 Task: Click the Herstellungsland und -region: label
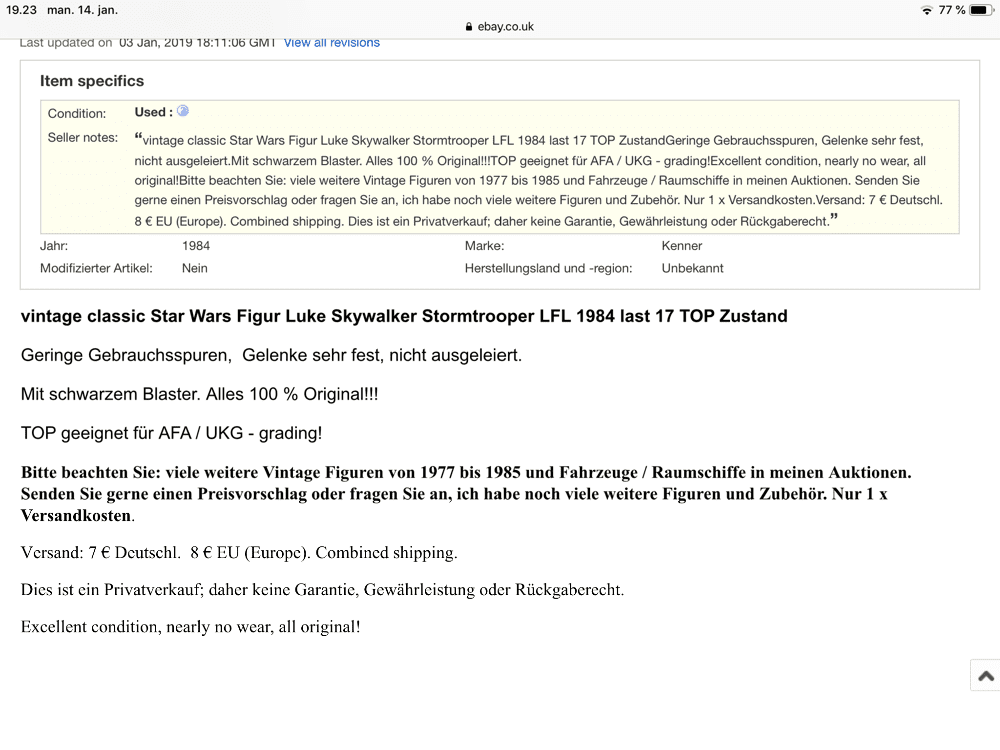click(548, 268)
